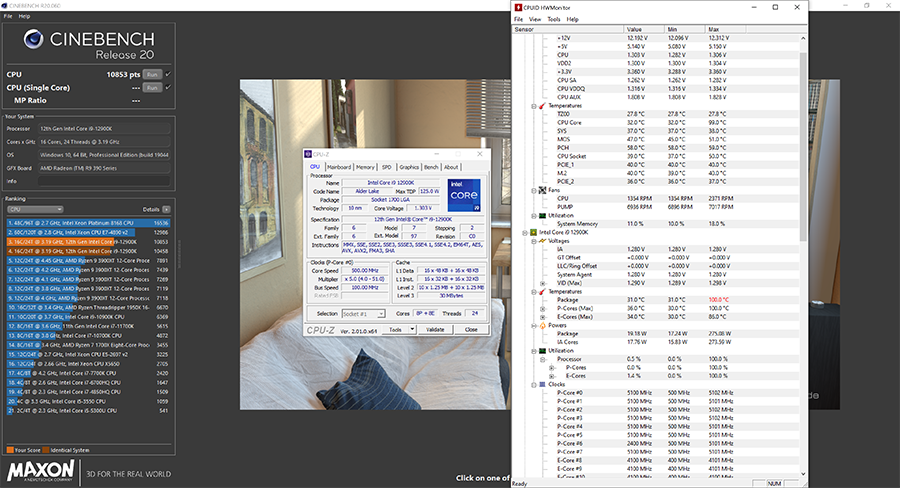Click the Cinebench title bar app icon

point(4,5)
